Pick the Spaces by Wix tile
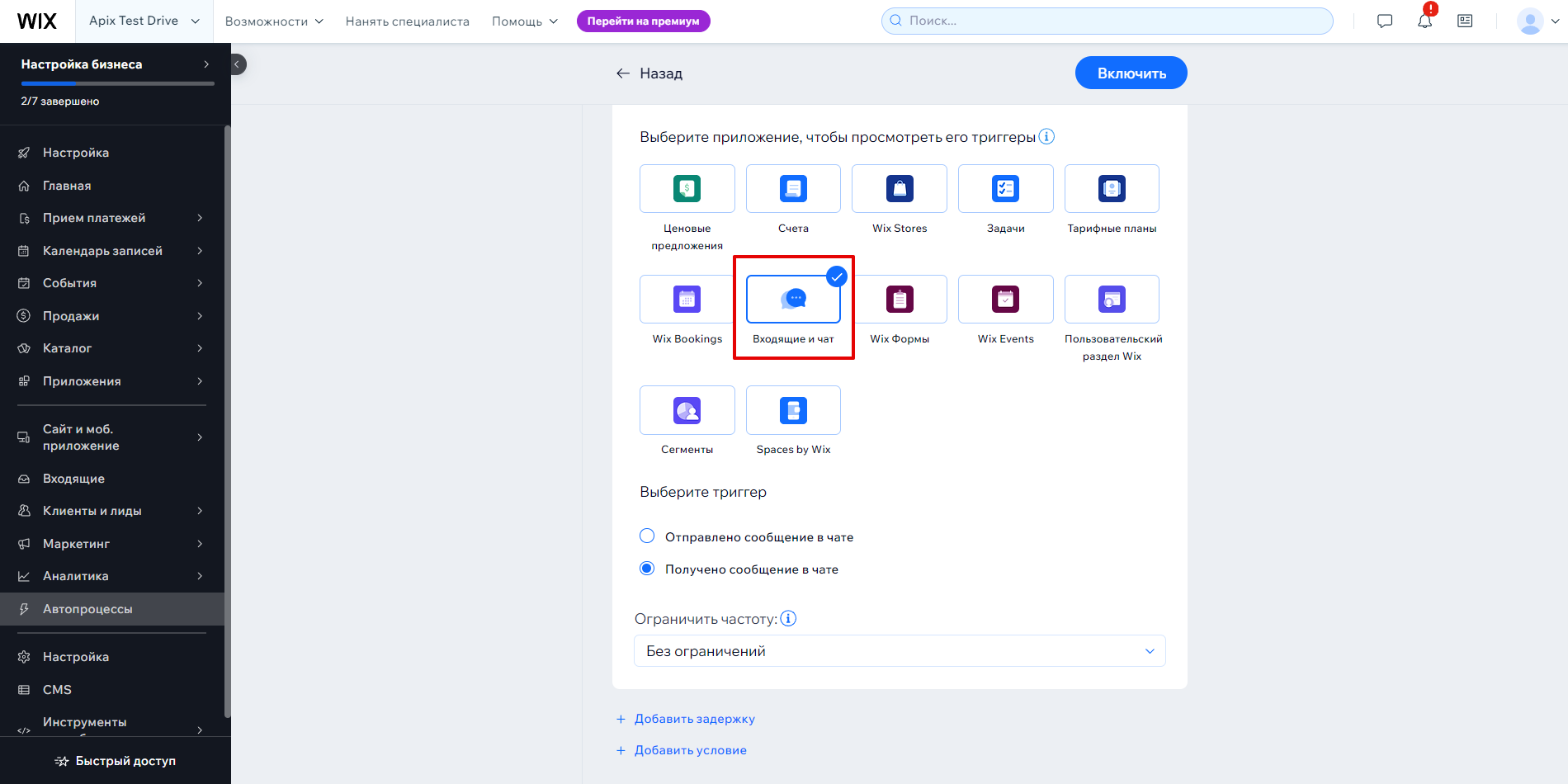Image resolution: width=1568 pixels, height=784 pixels. (793, 410)
